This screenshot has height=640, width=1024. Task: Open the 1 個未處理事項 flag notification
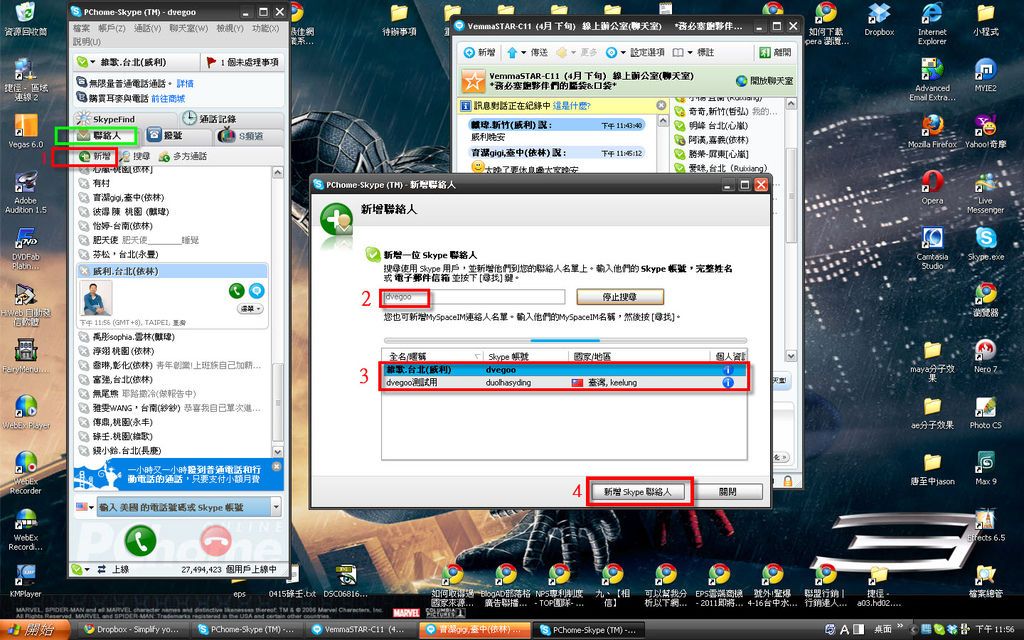click(243, 62)
